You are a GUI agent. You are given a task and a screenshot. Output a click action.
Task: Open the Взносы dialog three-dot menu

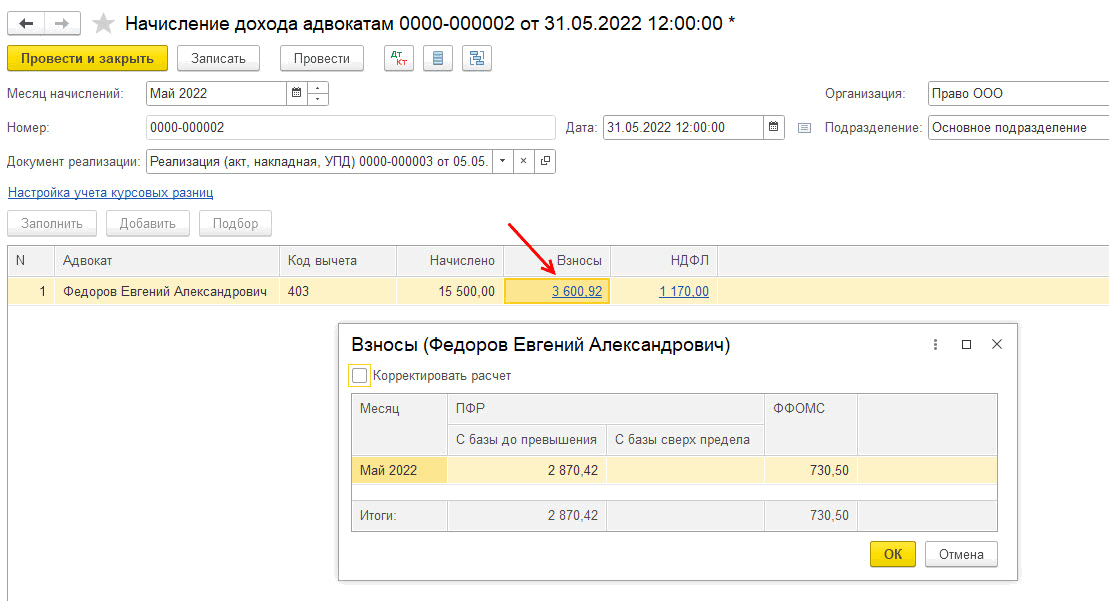[935, 344]
